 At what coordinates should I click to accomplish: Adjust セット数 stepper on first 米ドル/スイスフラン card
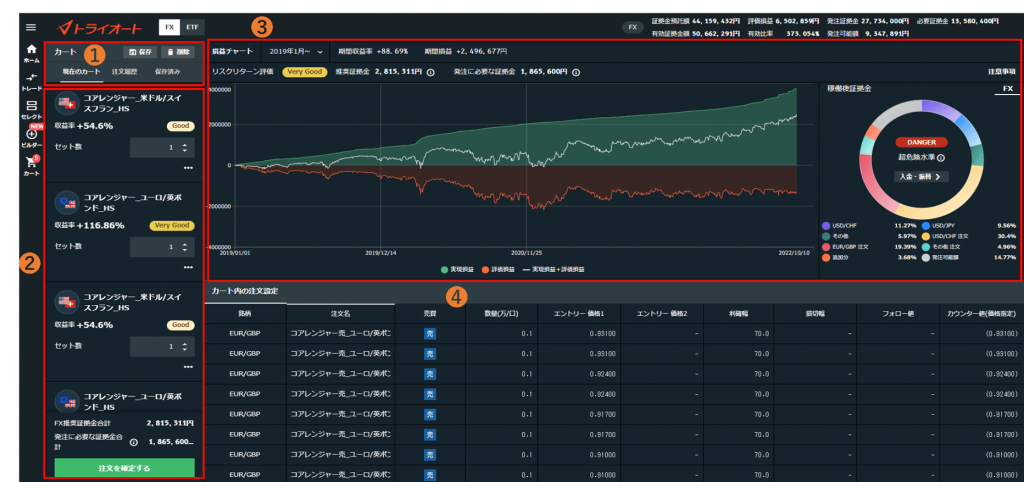coord(185,148)
